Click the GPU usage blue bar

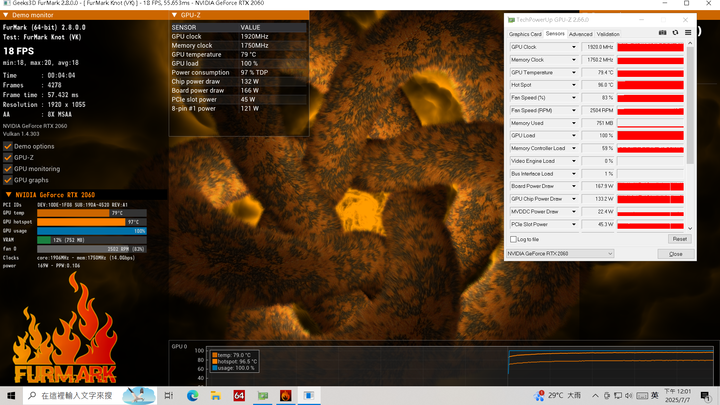pyautogui.click(x=92, y=231)
